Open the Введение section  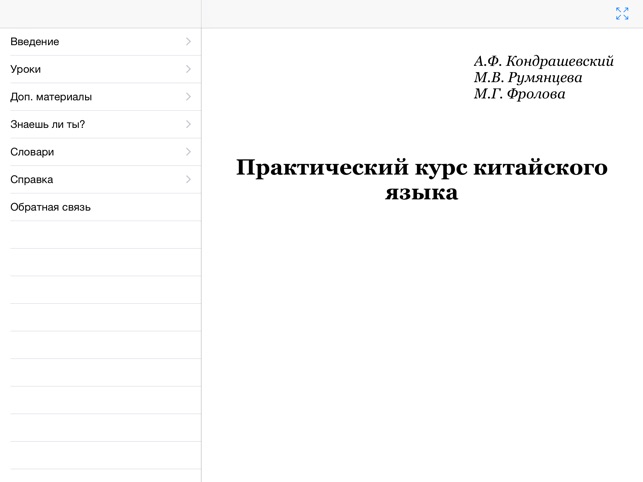point(100,42)
